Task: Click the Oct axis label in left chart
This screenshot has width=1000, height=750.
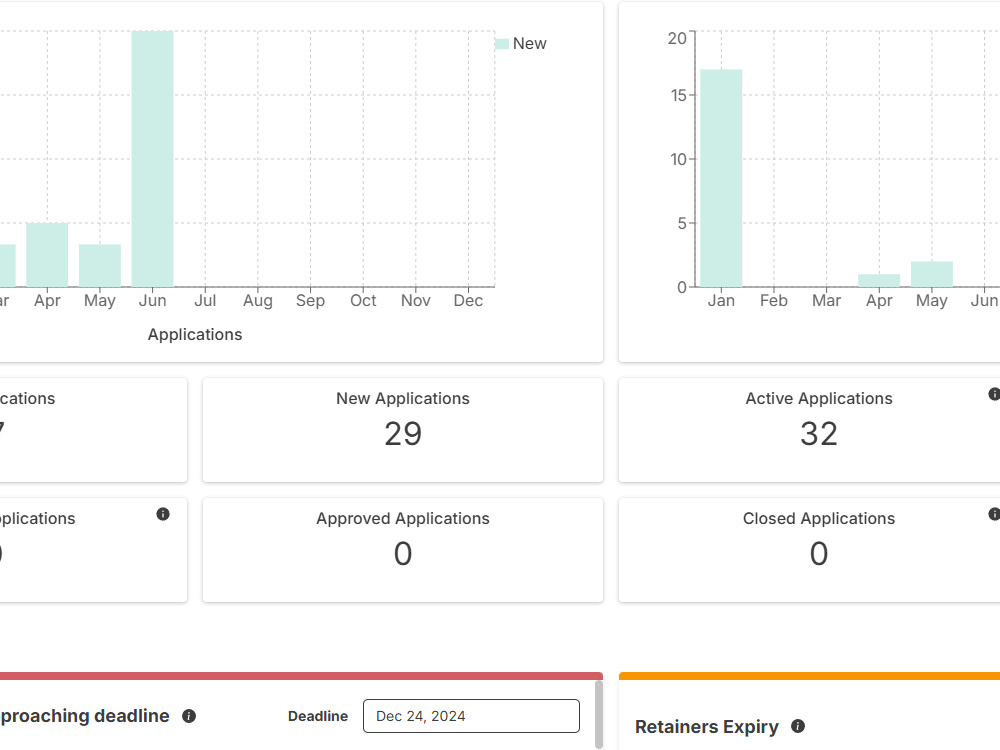Action: point(363,300)
